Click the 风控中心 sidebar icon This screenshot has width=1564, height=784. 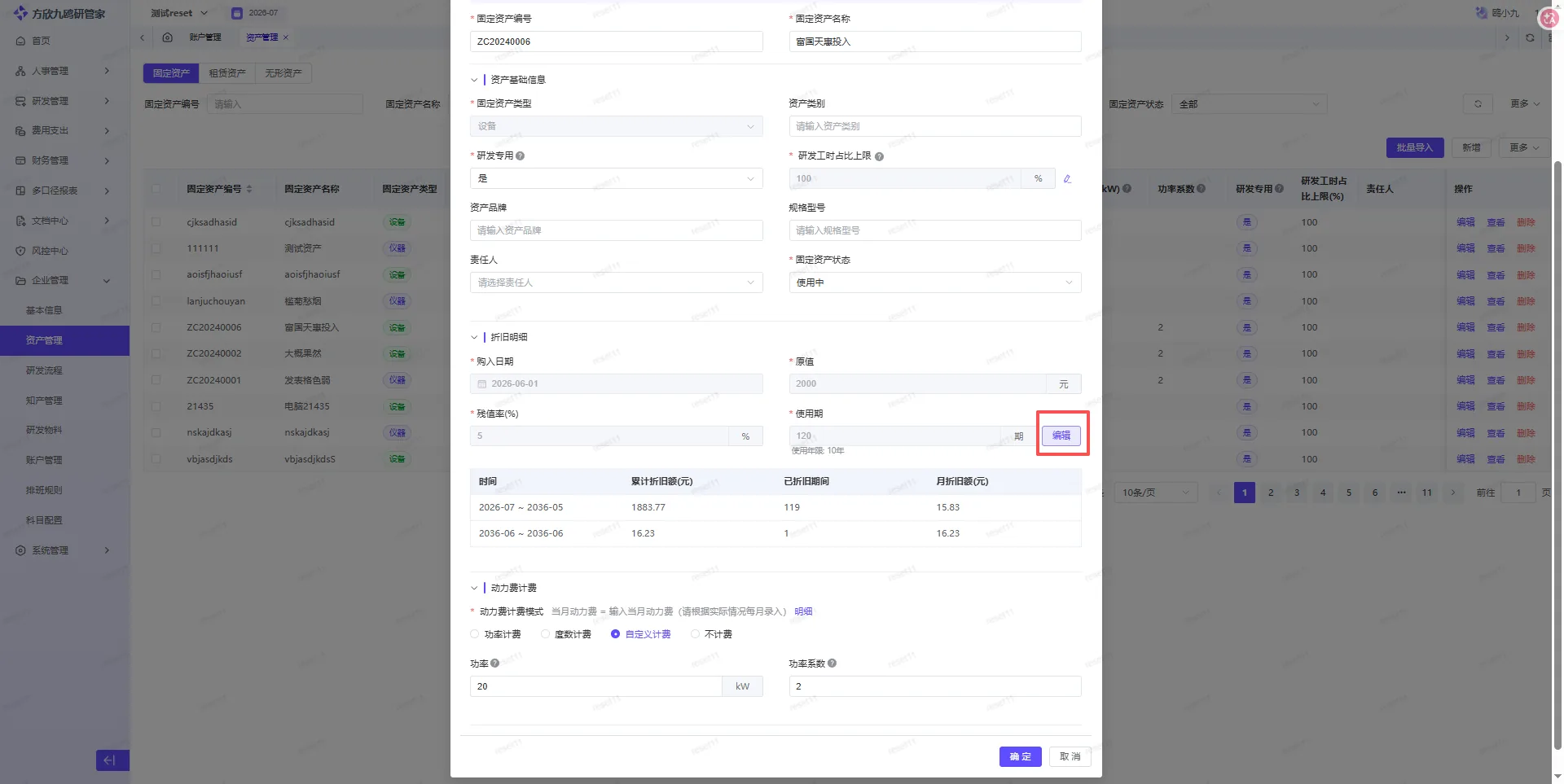click(20, 251)
